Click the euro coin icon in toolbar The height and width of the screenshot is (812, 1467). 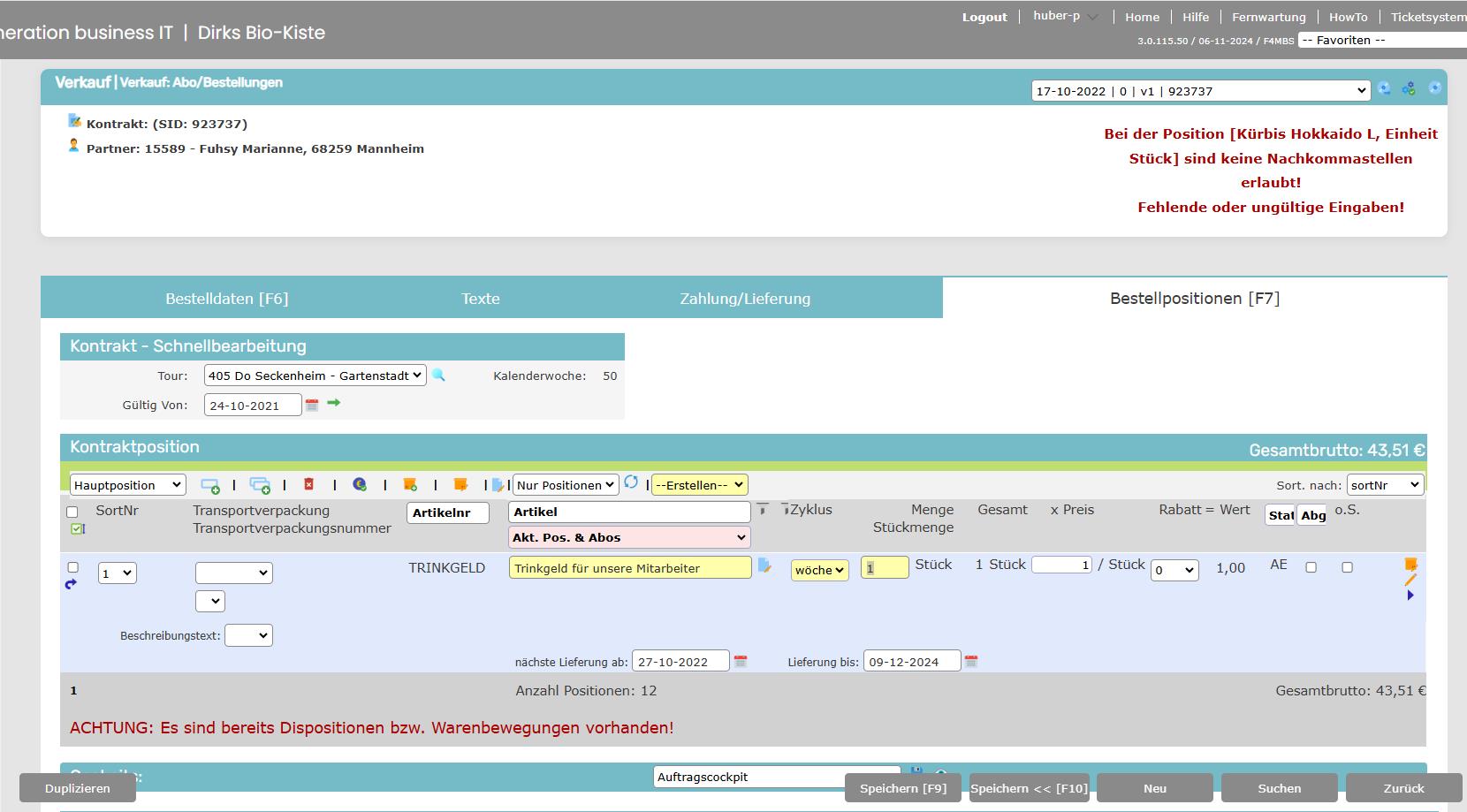359,484
